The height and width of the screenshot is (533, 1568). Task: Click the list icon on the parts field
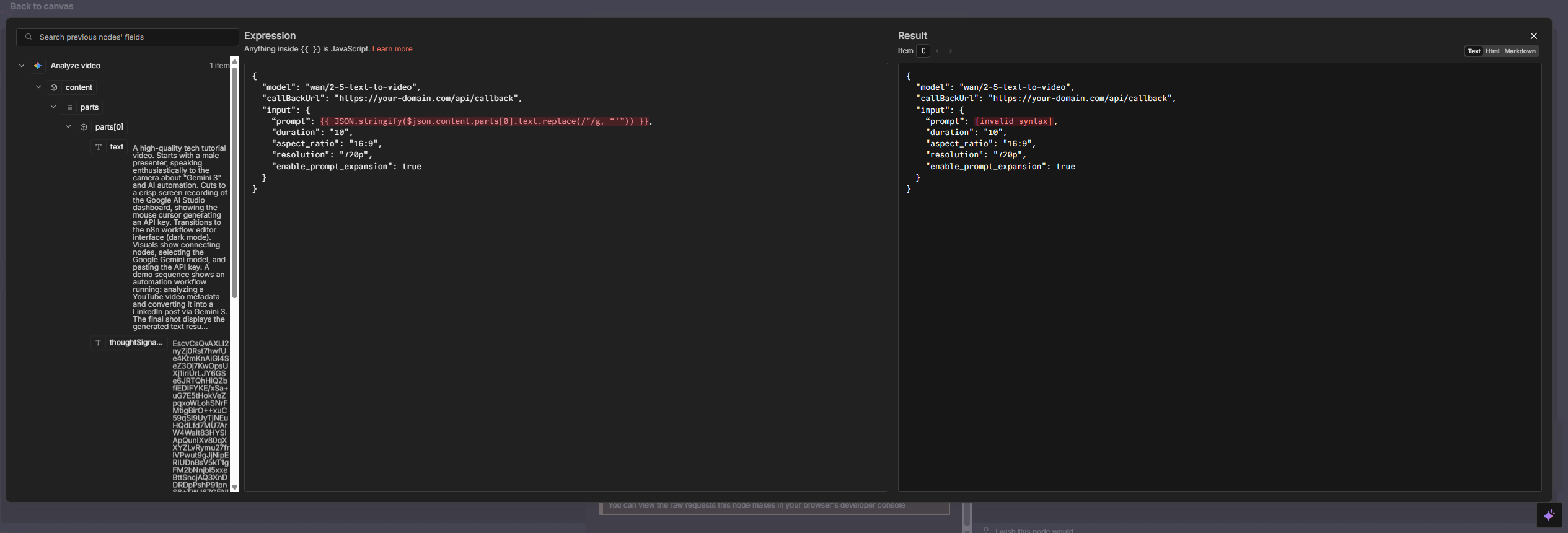point(69,107)
